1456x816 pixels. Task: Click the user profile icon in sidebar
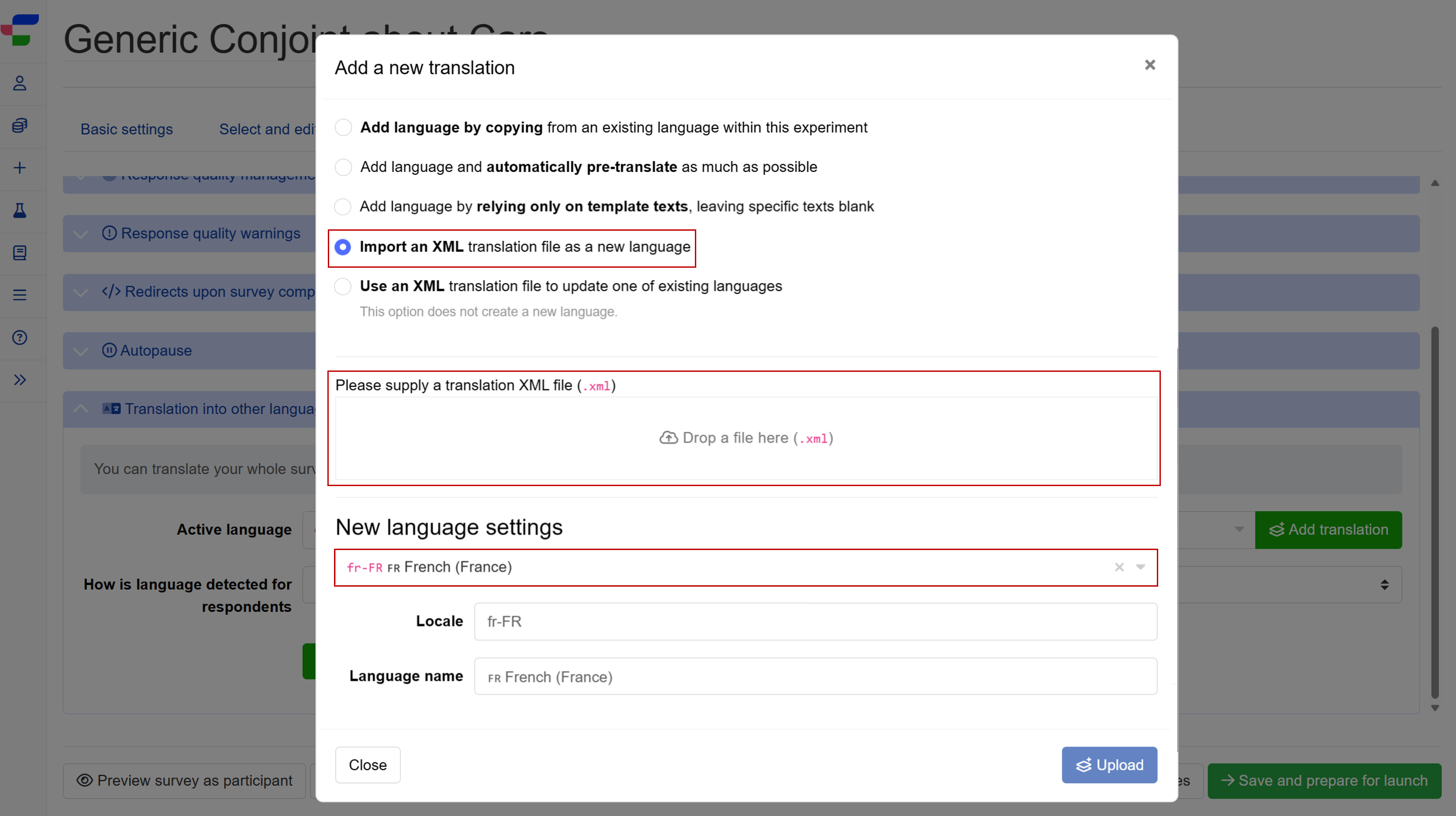20,83
